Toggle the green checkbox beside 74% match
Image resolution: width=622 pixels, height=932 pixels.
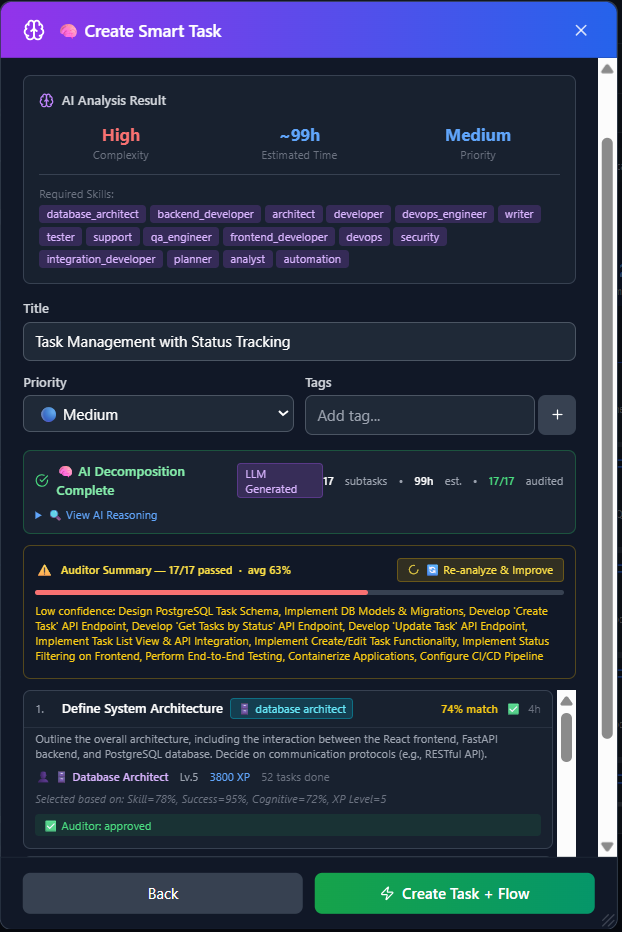pos(513,709)
